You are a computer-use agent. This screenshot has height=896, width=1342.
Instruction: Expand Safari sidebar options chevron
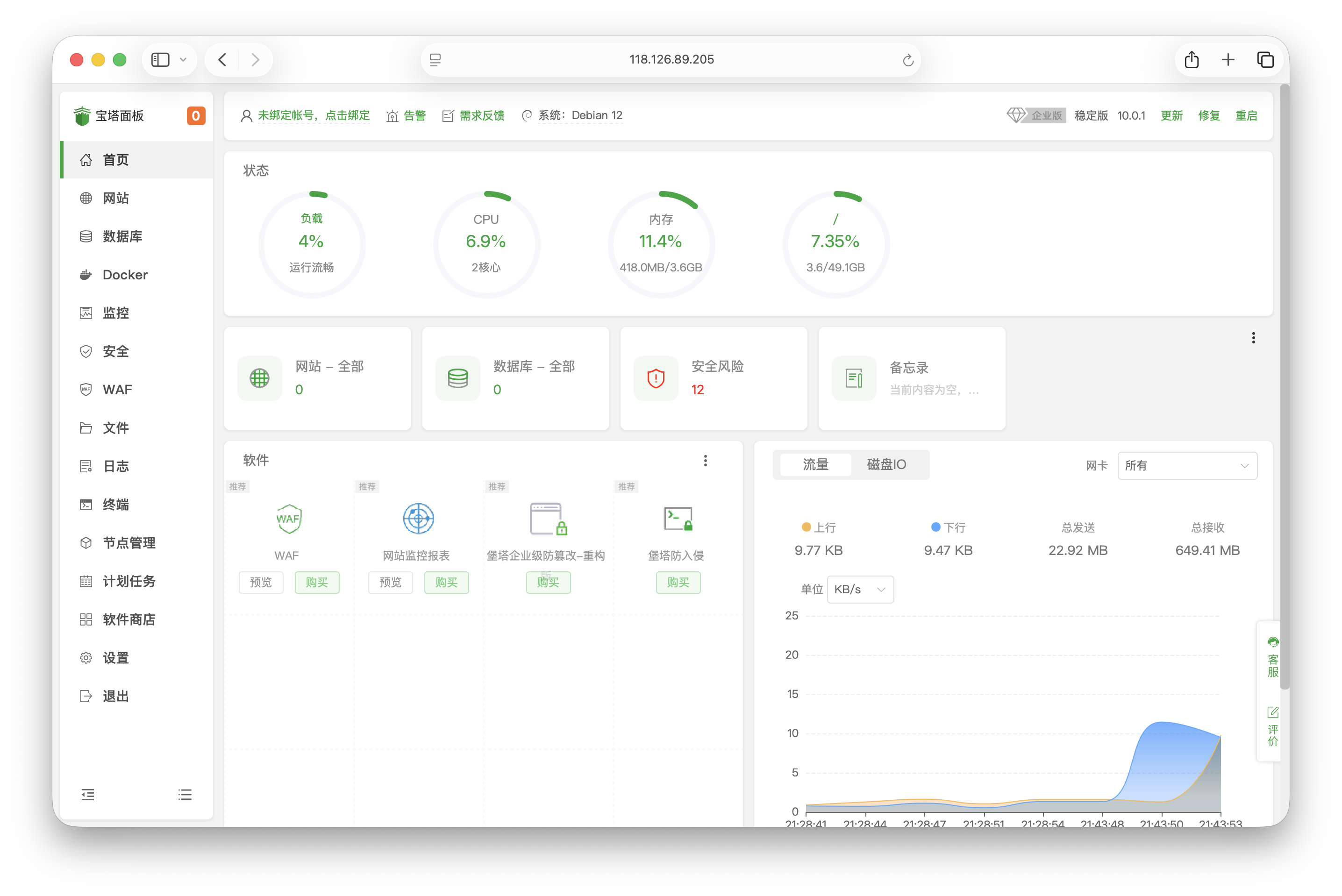coord(183,59)
